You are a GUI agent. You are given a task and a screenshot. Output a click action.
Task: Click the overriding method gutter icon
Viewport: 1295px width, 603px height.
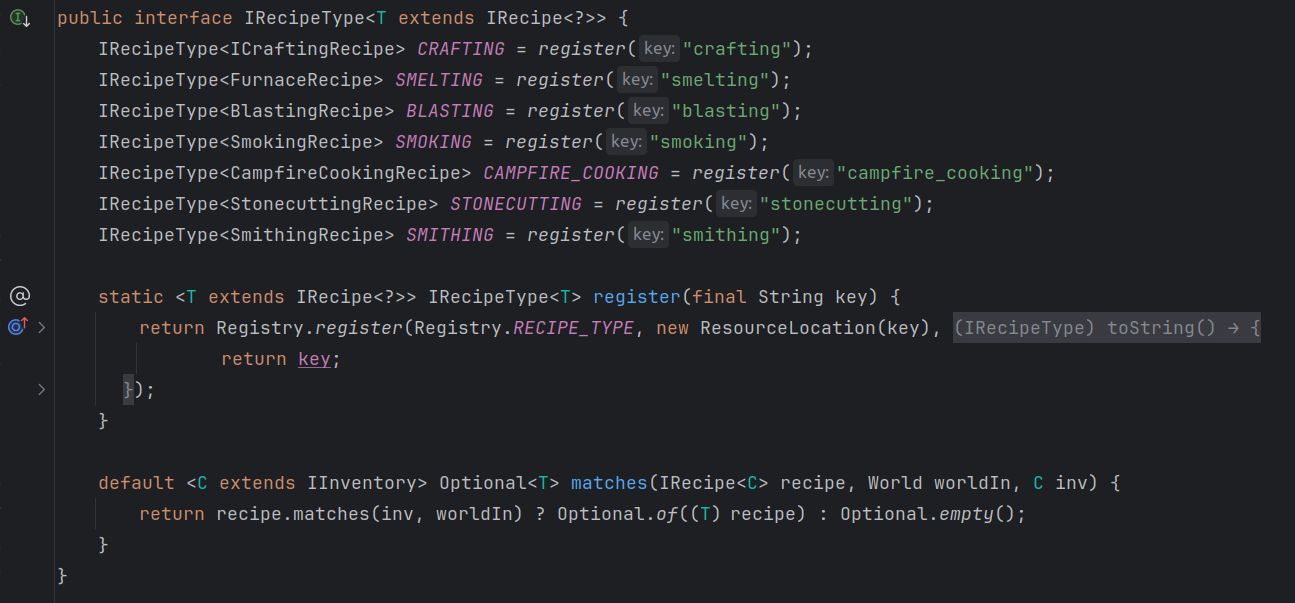point(17,327)
